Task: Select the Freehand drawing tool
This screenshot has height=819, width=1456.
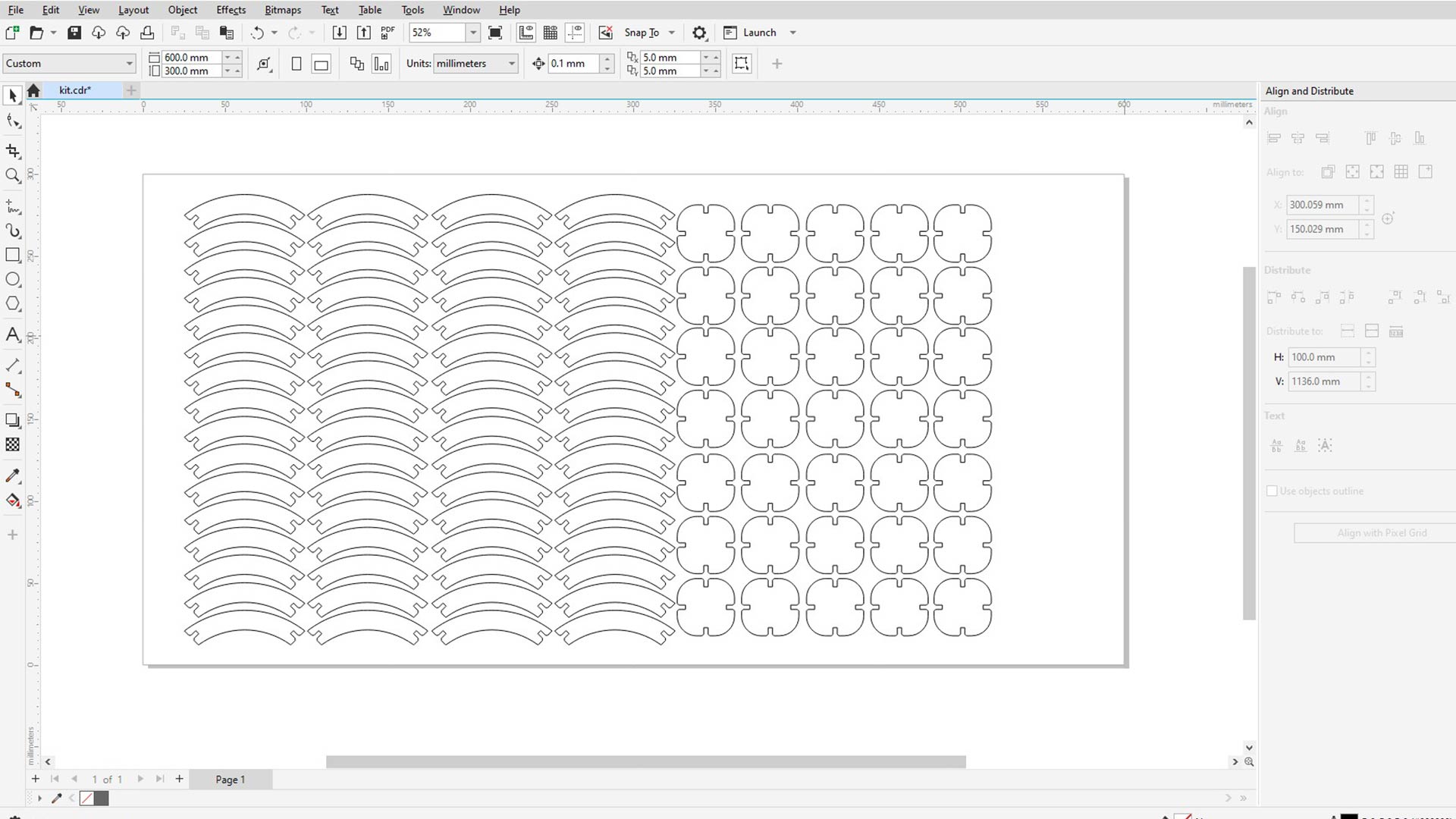Action: (13, 206)
